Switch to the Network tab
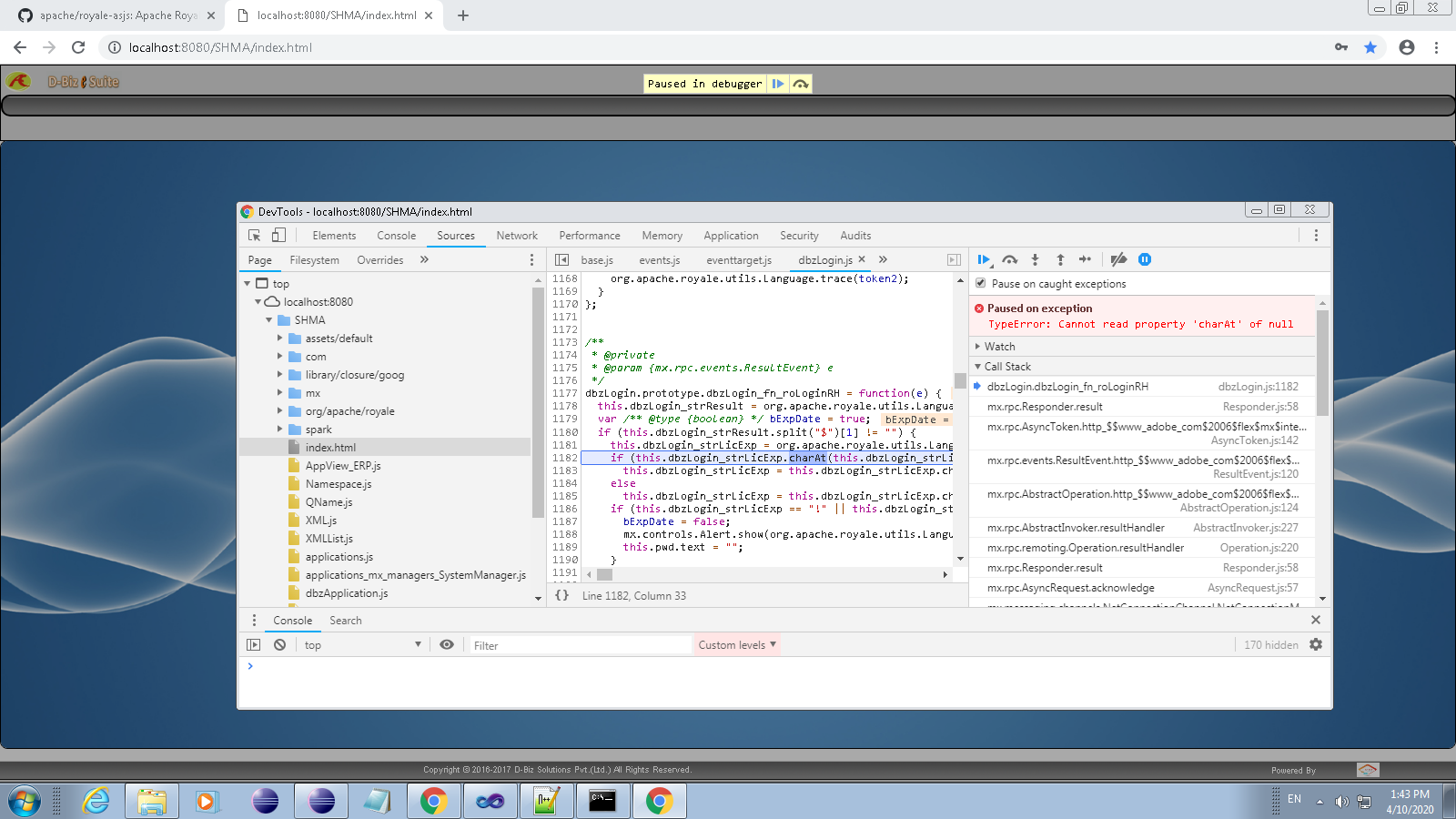This screenshot has height=819, width=1456. (x=517, y=236)
